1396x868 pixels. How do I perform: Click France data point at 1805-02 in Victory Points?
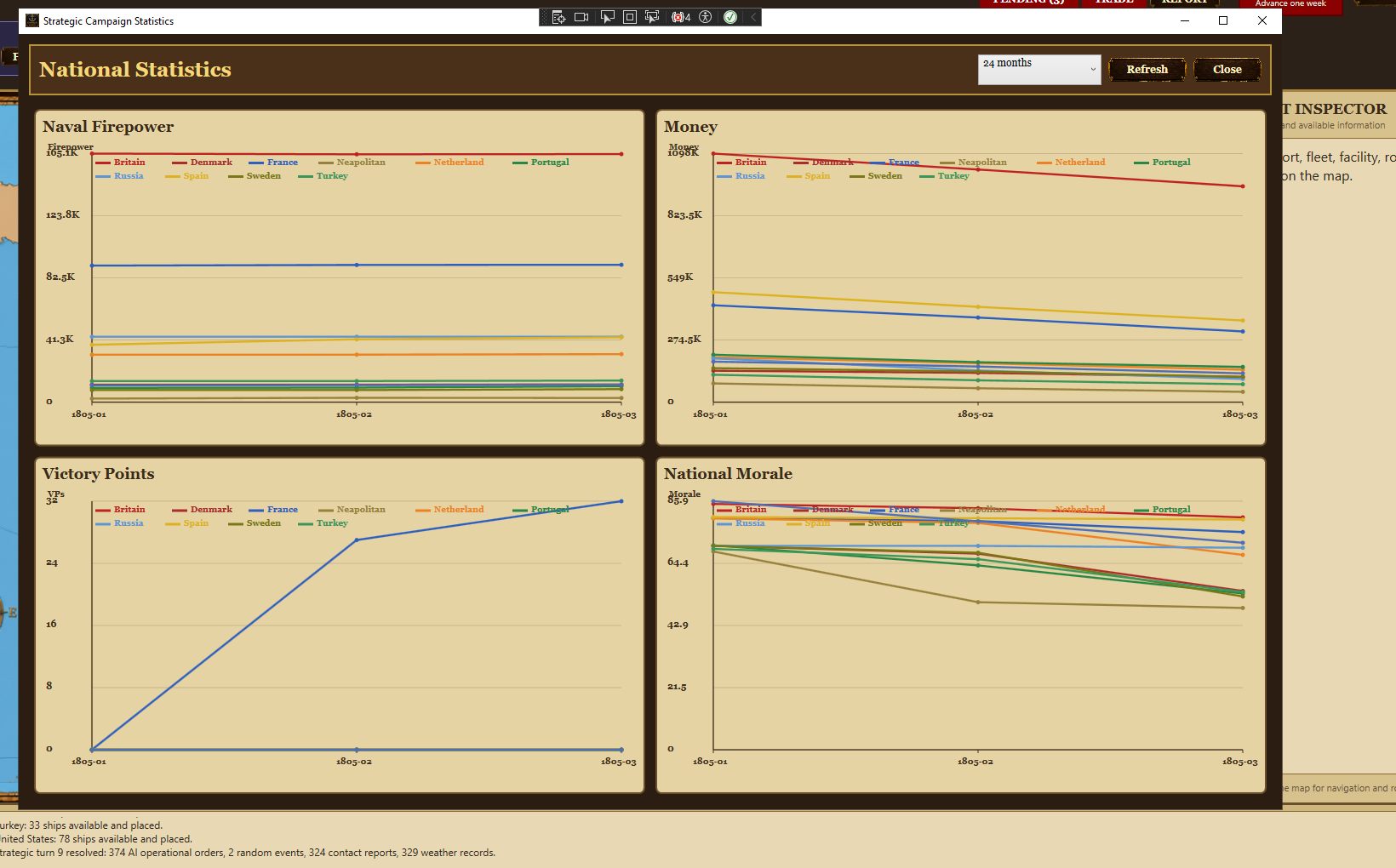click(x=357, y=540)
